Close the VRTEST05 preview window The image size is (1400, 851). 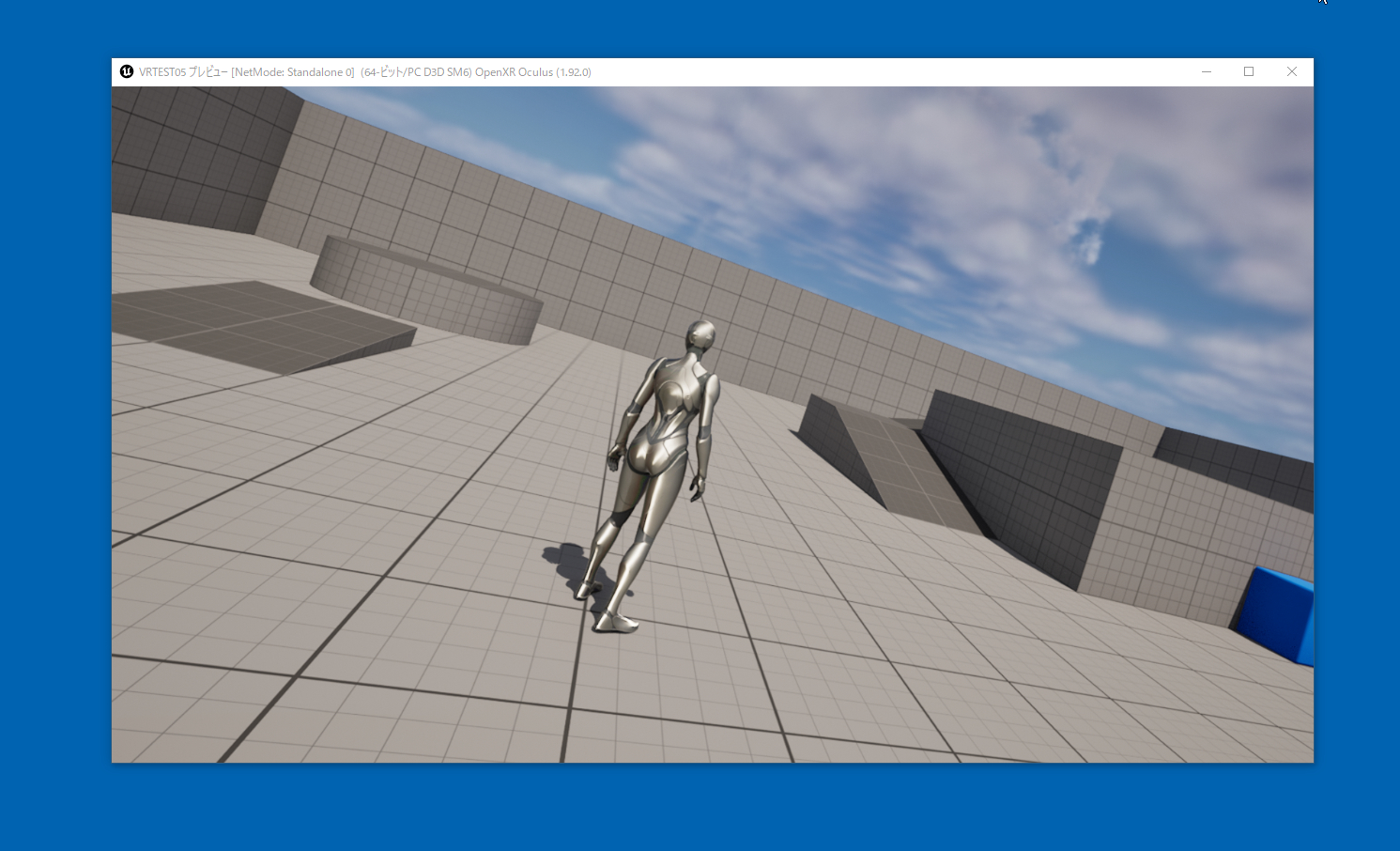pyautogui.click(x=1292, y=71)
